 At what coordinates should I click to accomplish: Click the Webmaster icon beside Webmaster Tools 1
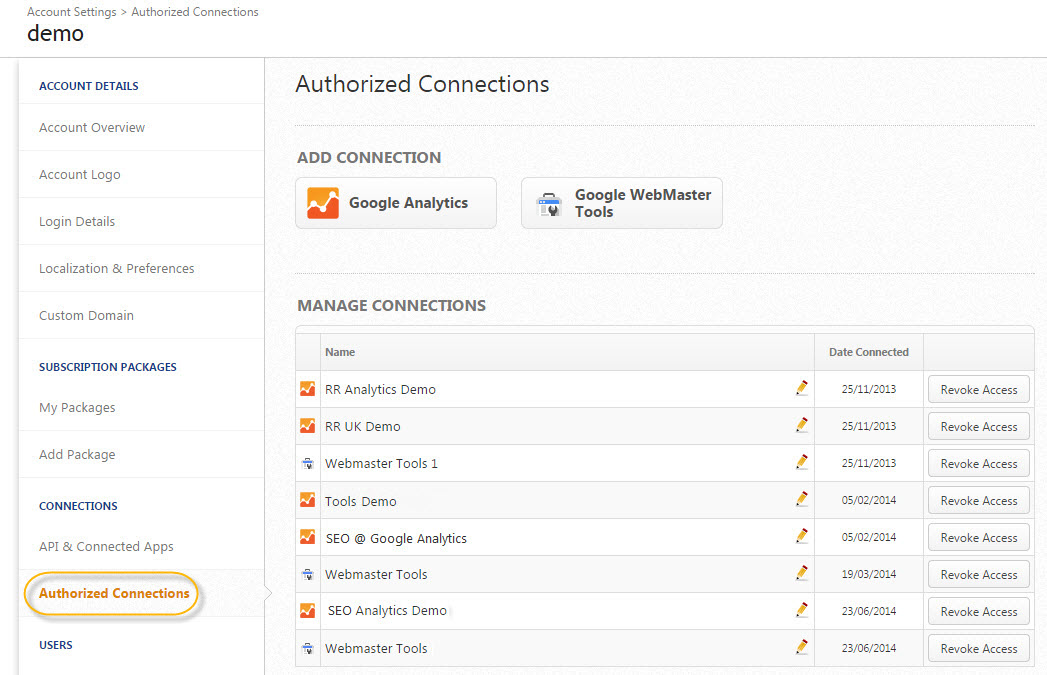click(x=307, y=463)
